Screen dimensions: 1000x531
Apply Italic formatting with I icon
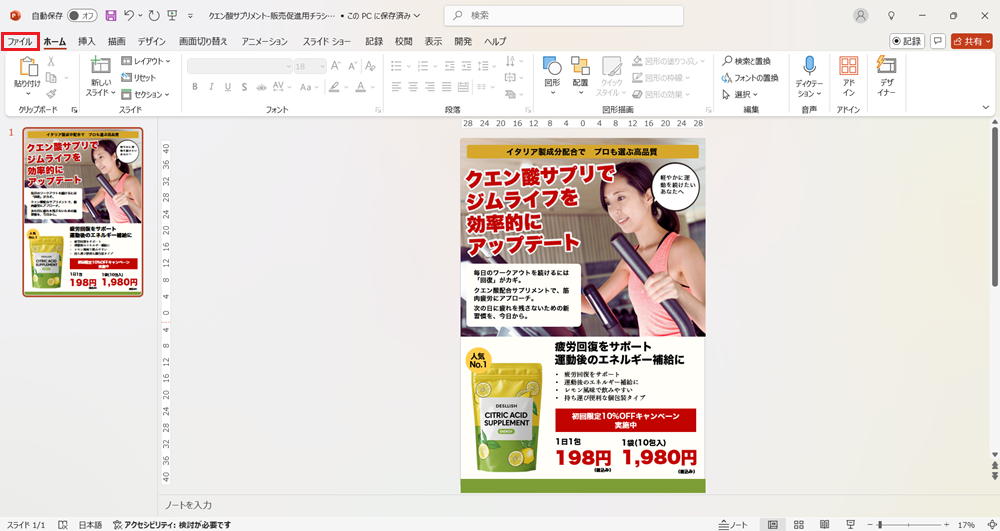click(x=211, y=87)
